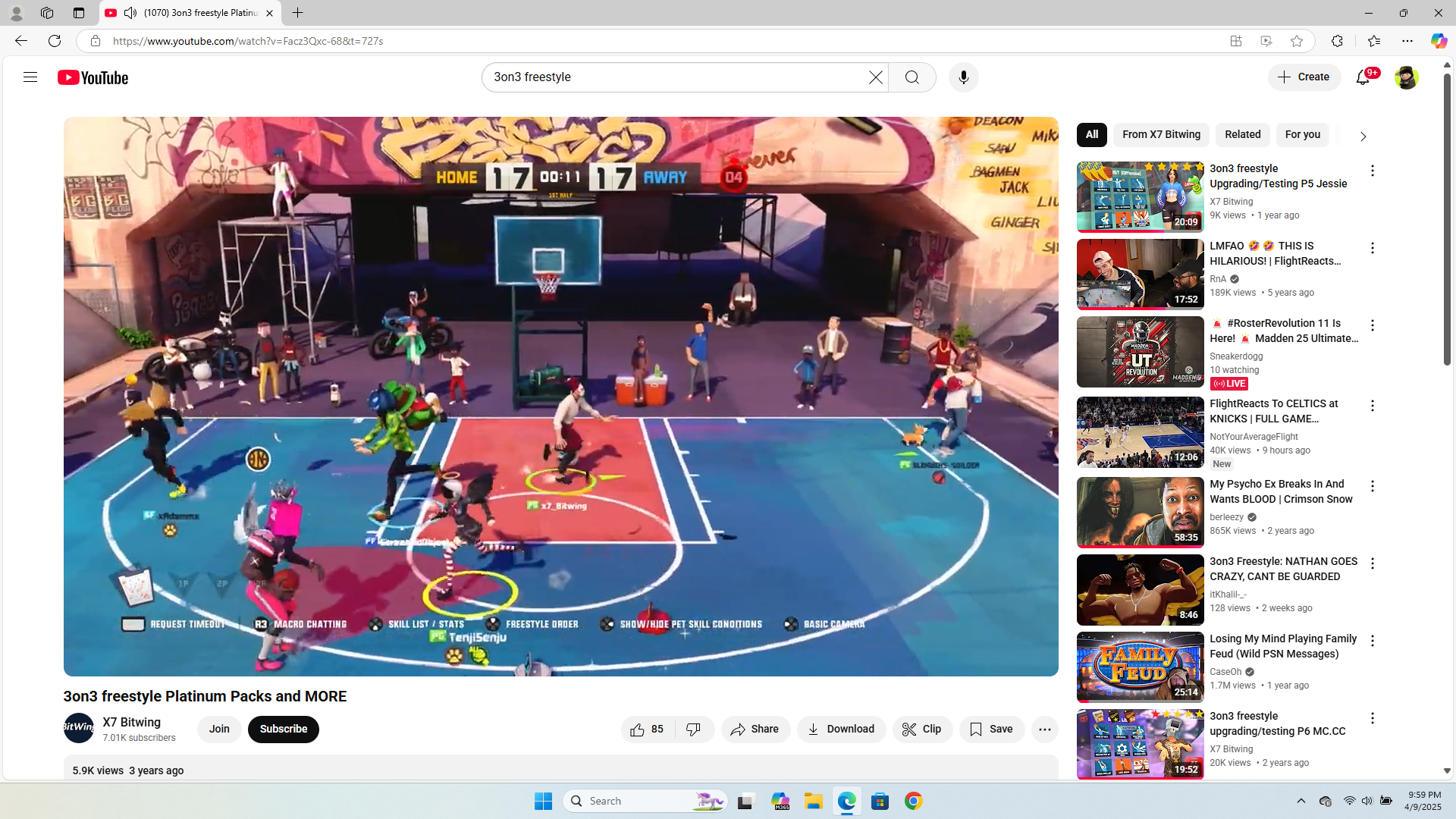Open X7 Bitwing channel avatar
The width and height of the screenshot is (1456, 819).
(79, 728)
